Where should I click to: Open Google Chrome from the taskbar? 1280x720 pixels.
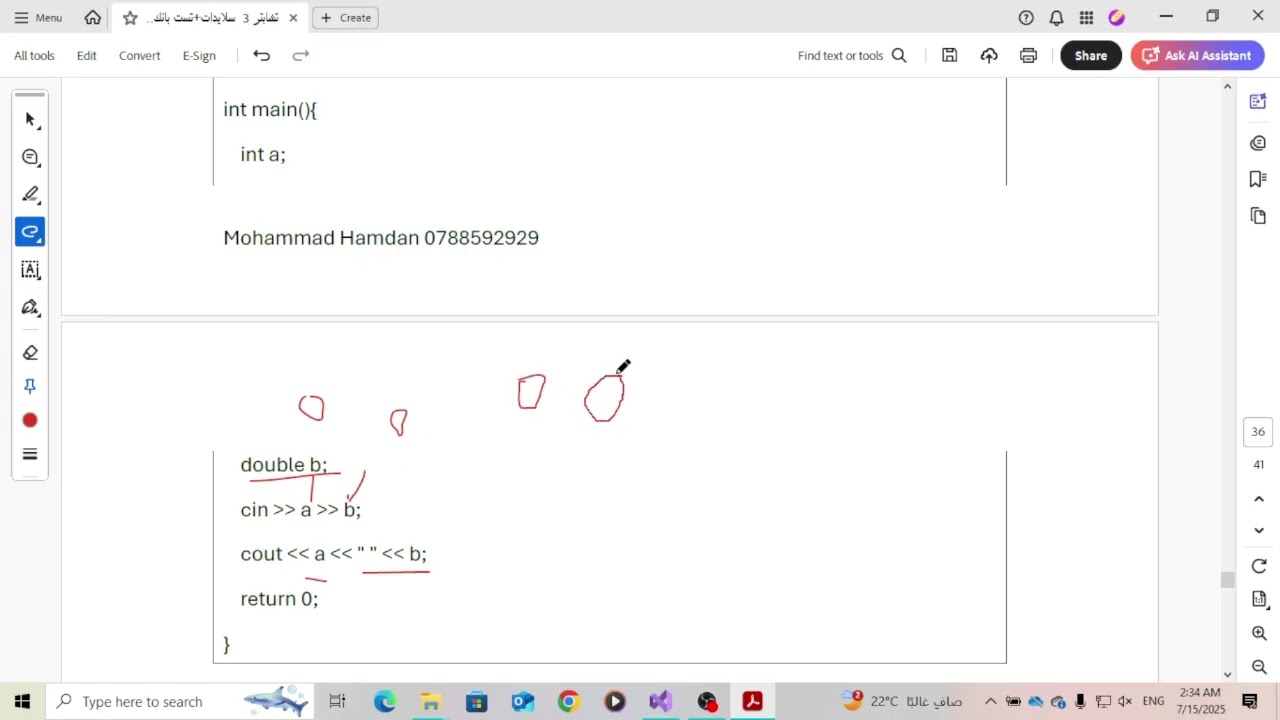click(x=569, y=701)
